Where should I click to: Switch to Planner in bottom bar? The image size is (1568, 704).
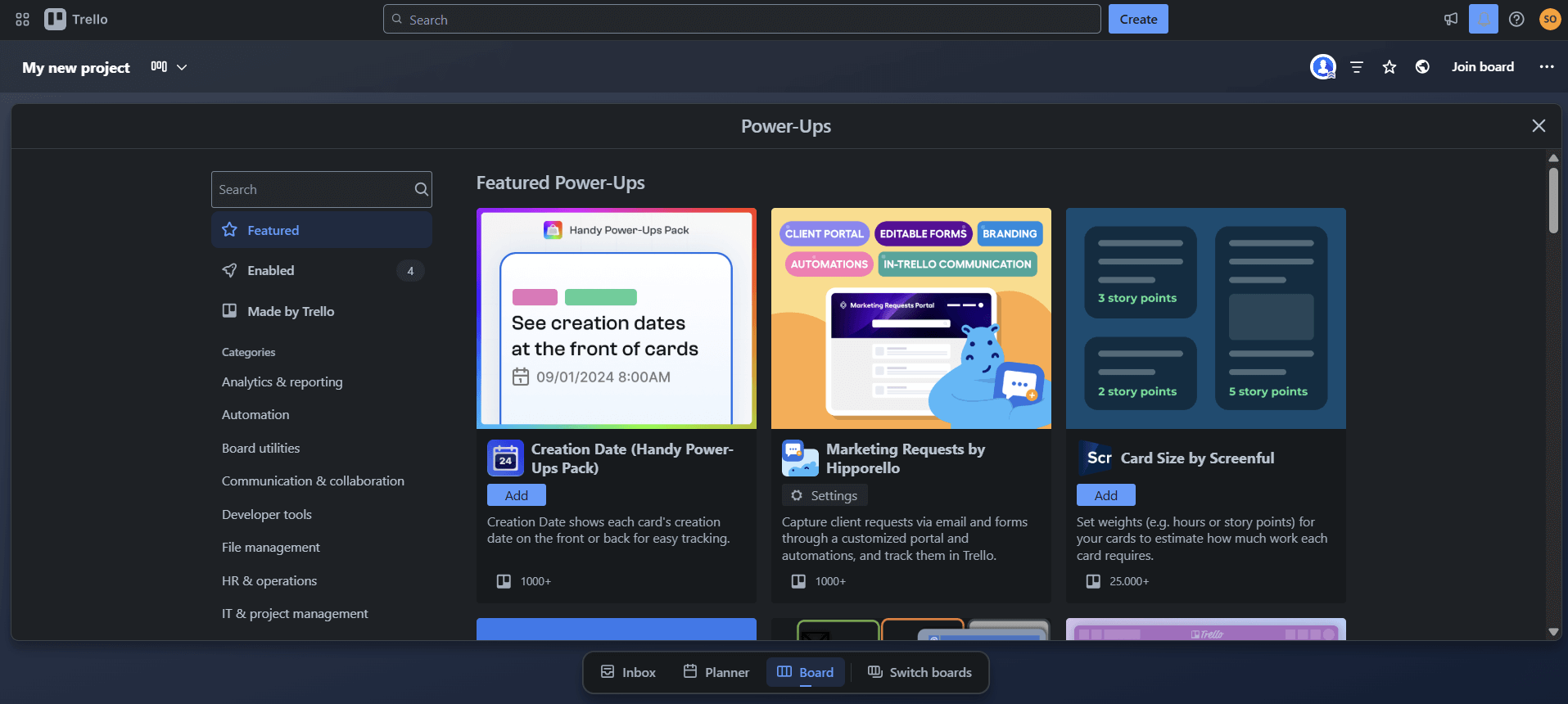click(716, 672)
